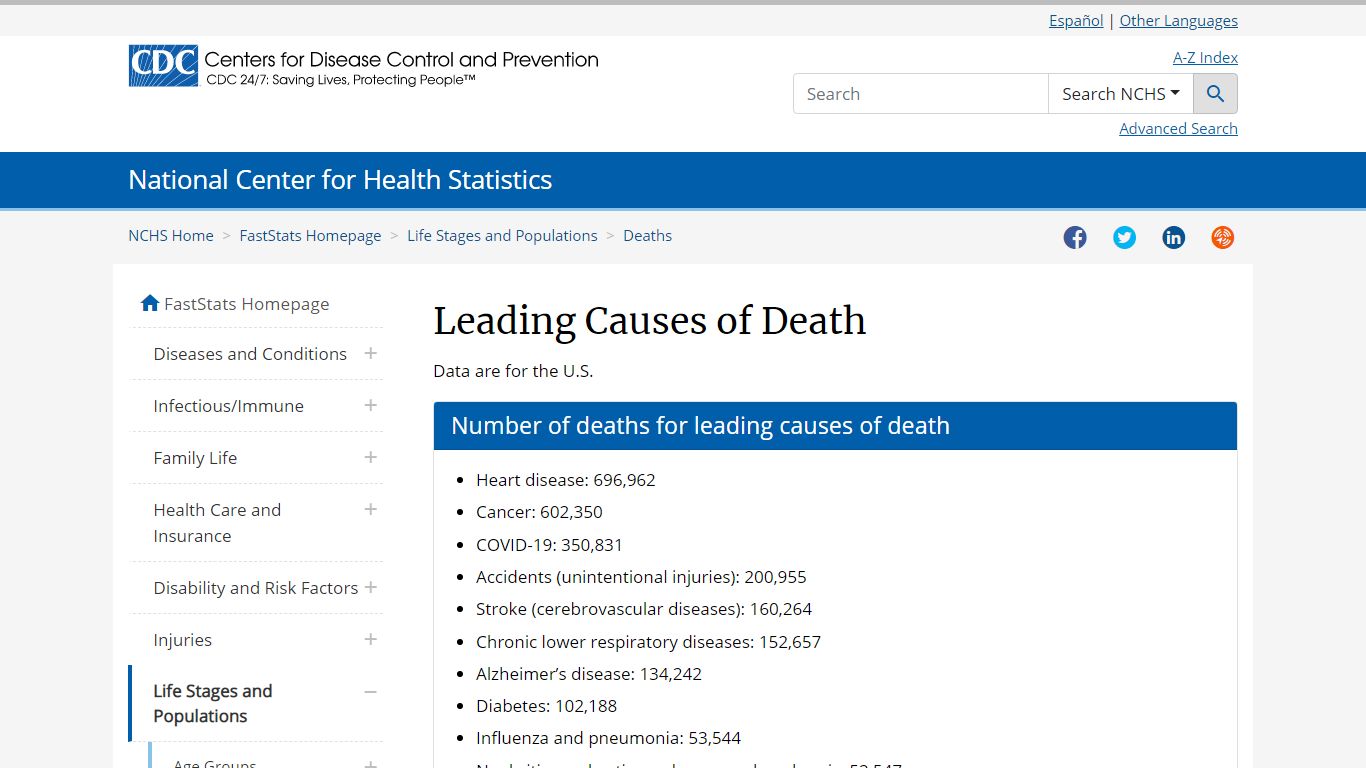Click NCHS Home breadcrumb
1366x768 pixels.
171,236
